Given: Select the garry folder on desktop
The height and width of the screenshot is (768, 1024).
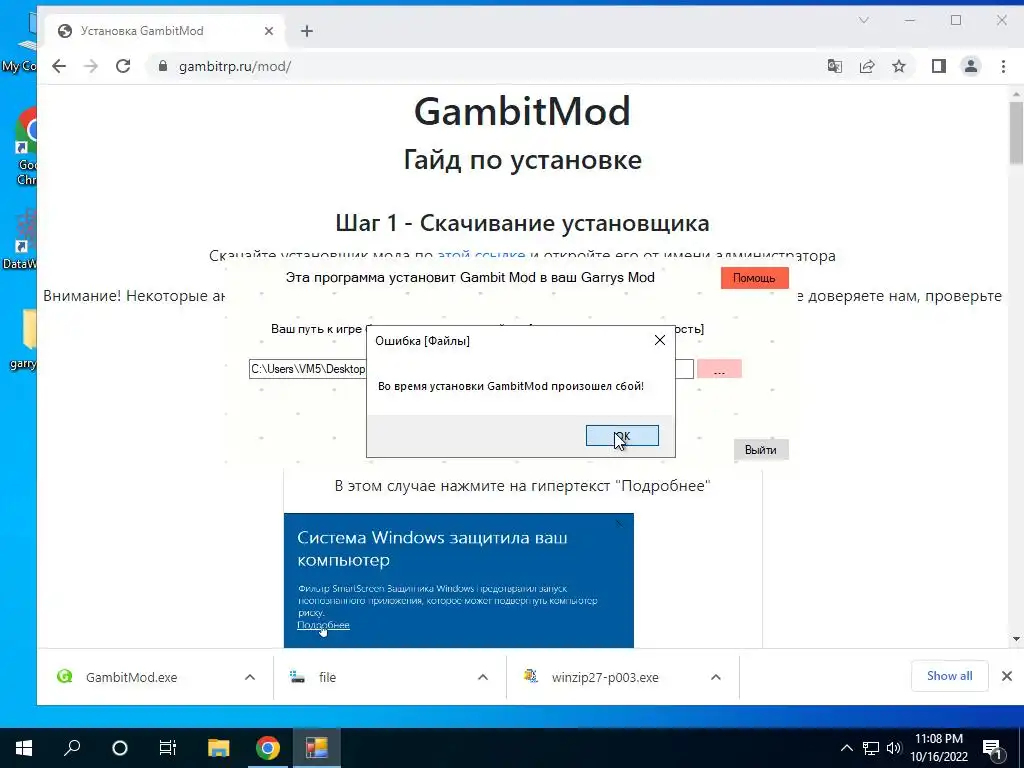Looking at the screenshot, I should pyautogui.click(x=24, y=340).
